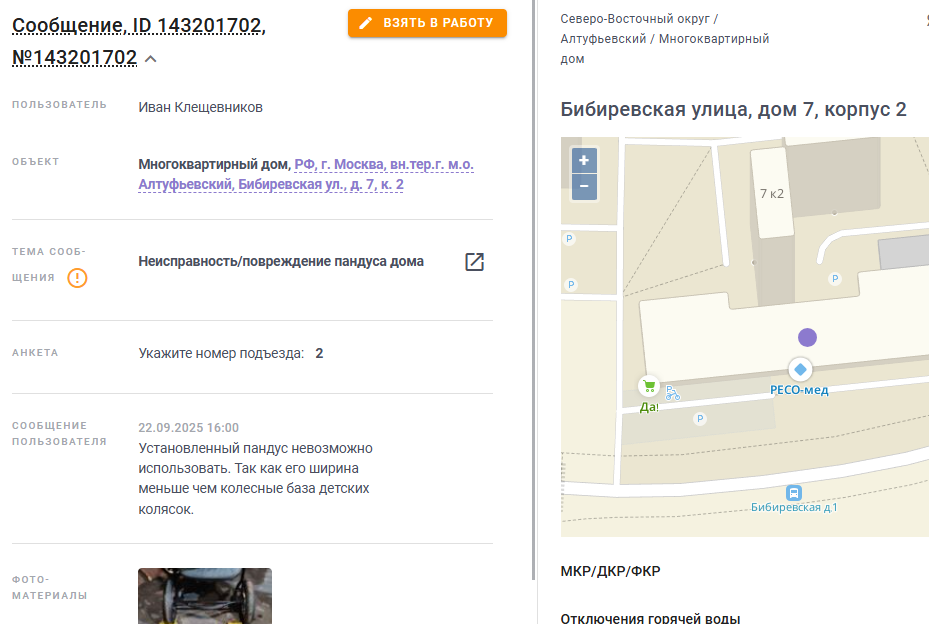Image resolution: width=929 pixels, height=624 pixels.
Task: Click building label '7 к2' on map
Action: pos(771,194)
